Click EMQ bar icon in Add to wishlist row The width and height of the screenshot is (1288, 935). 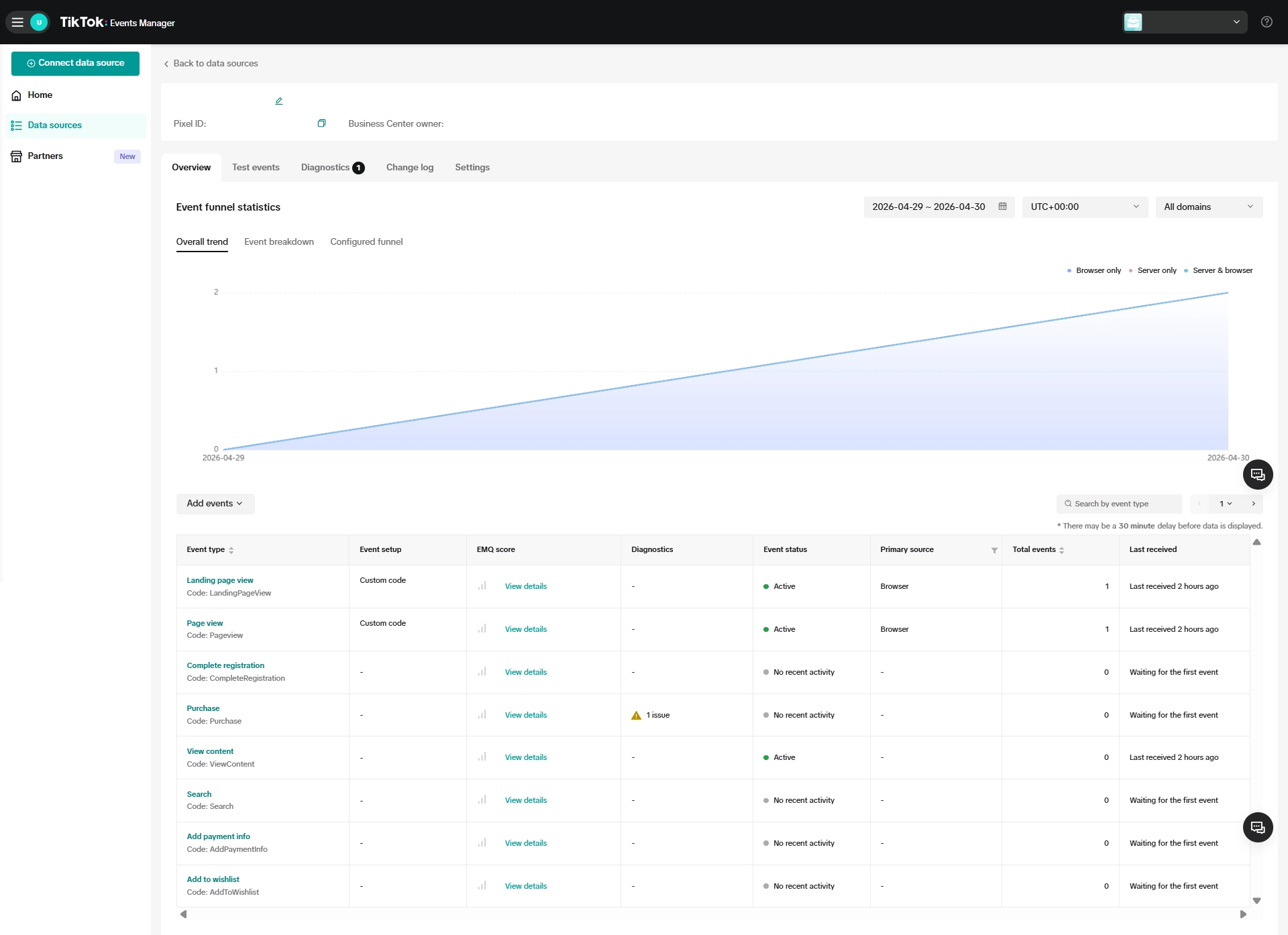(x=482, y=886)
